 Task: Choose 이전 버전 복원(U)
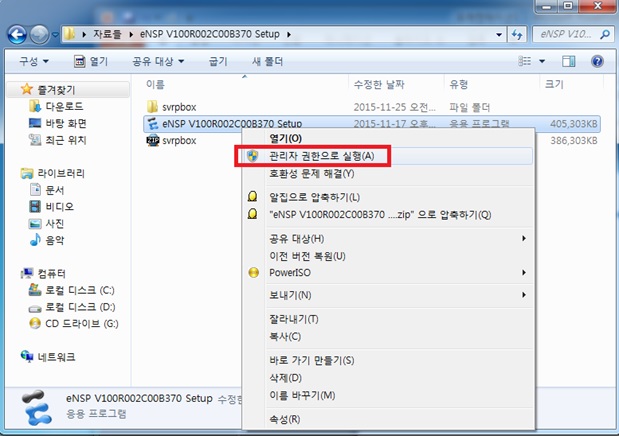click(x=388, y=256)
